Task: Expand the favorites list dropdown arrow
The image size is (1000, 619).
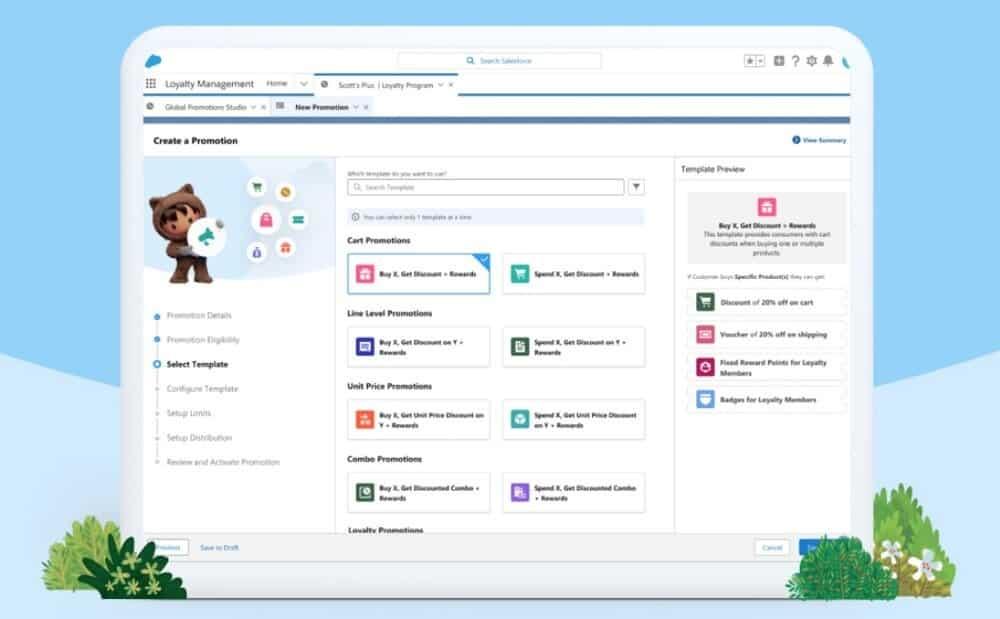Action: [760, 61]
